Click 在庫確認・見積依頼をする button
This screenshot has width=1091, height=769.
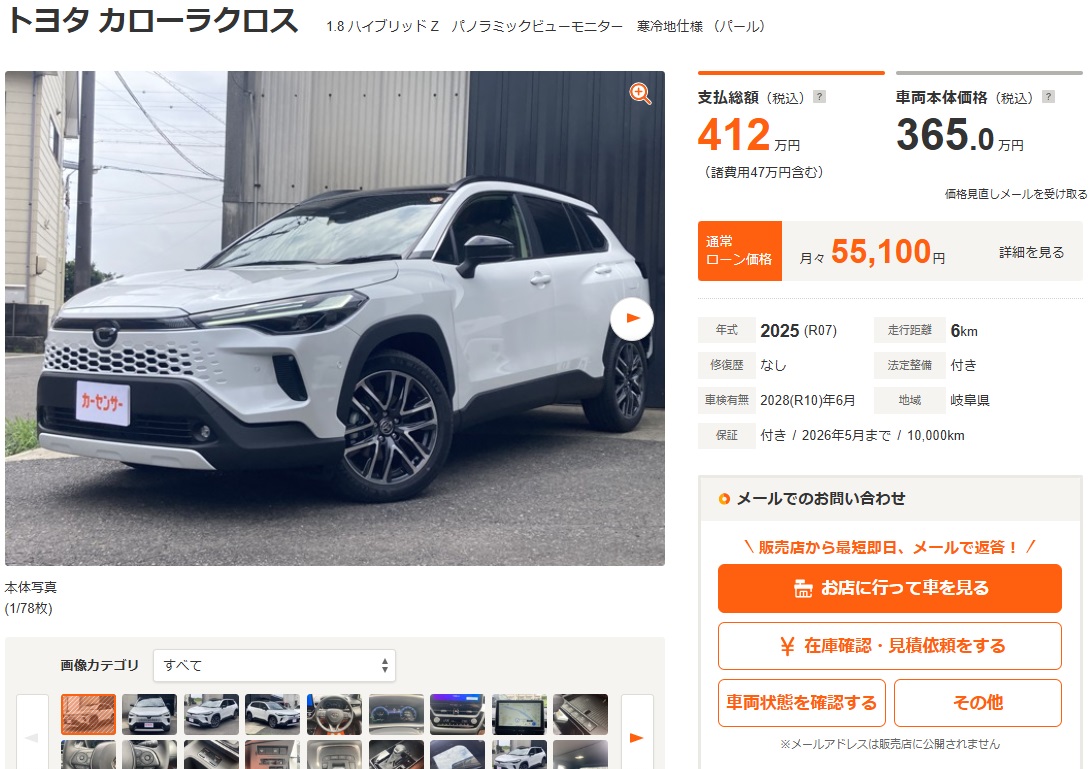[x=890, y=646]
